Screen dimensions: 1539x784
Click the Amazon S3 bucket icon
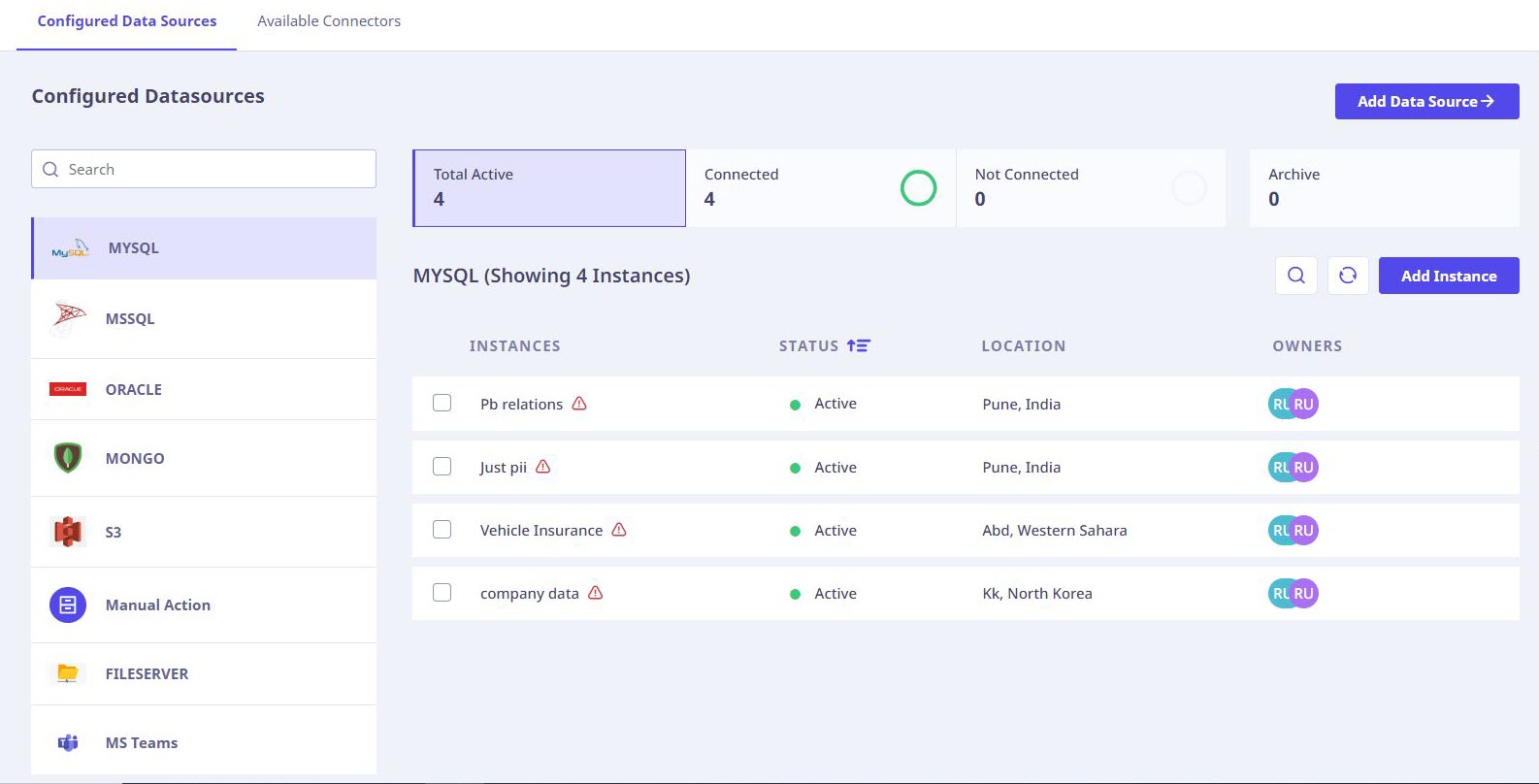[68, 532]
